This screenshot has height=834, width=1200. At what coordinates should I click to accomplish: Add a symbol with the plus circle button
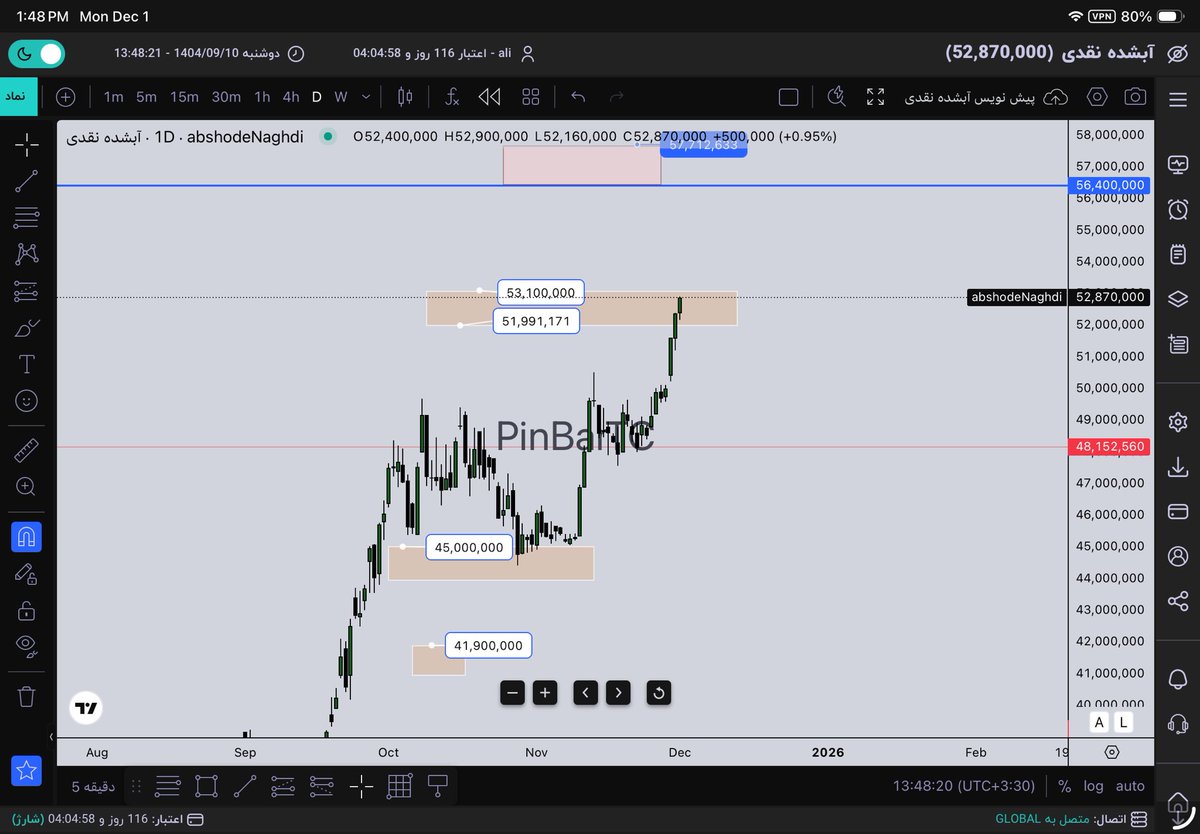tap(65, 97)
